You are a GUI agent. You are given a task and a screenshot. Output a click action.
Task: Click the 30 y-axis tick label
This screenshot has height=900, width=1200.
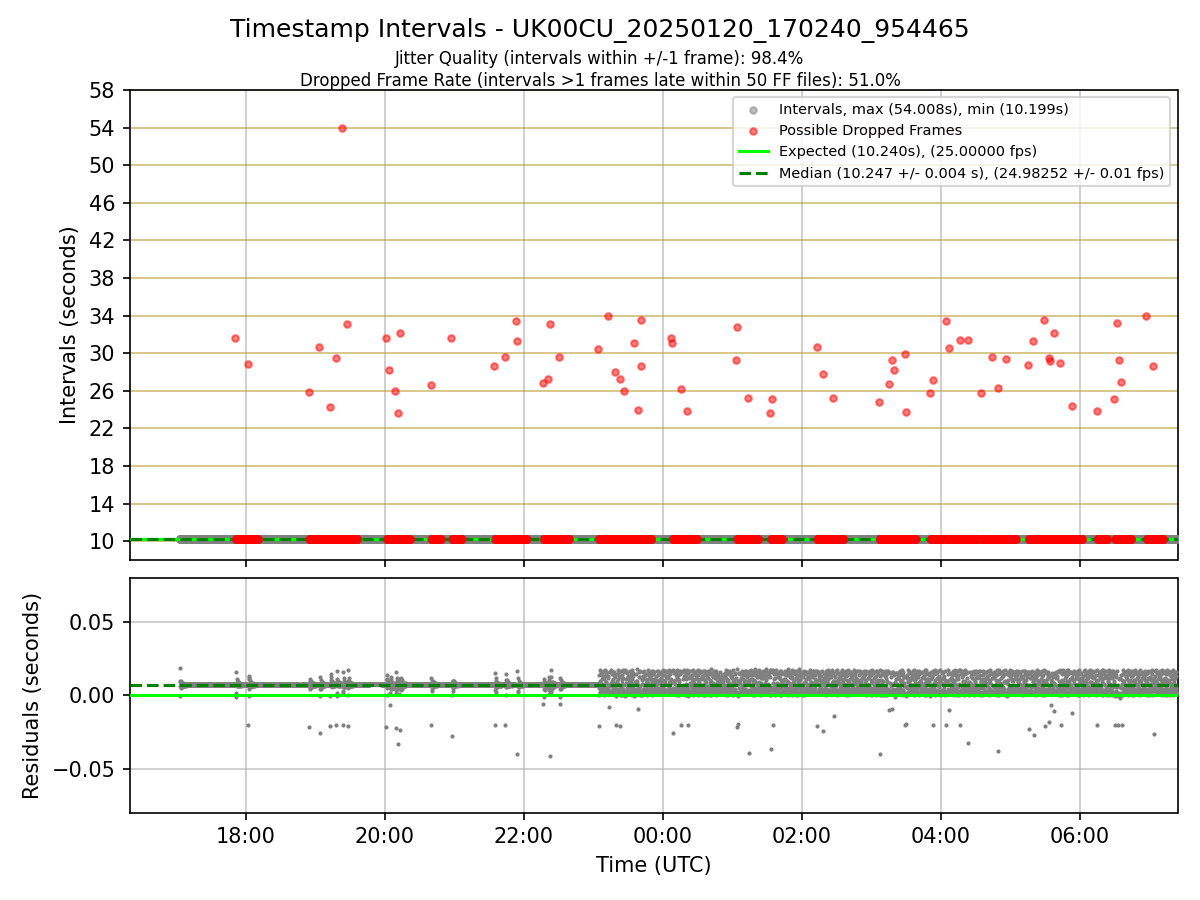point(105,353)
